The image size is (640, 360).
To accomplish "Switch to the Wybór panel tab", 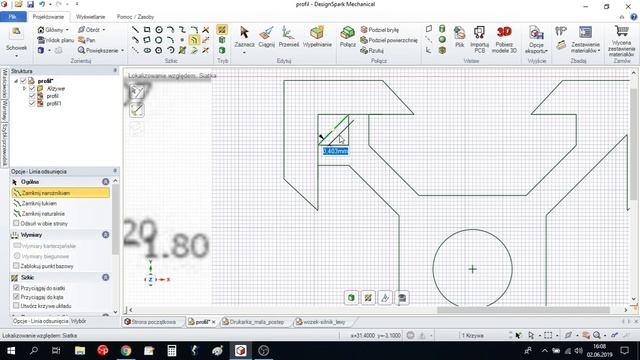I will (x=78, y=321).
